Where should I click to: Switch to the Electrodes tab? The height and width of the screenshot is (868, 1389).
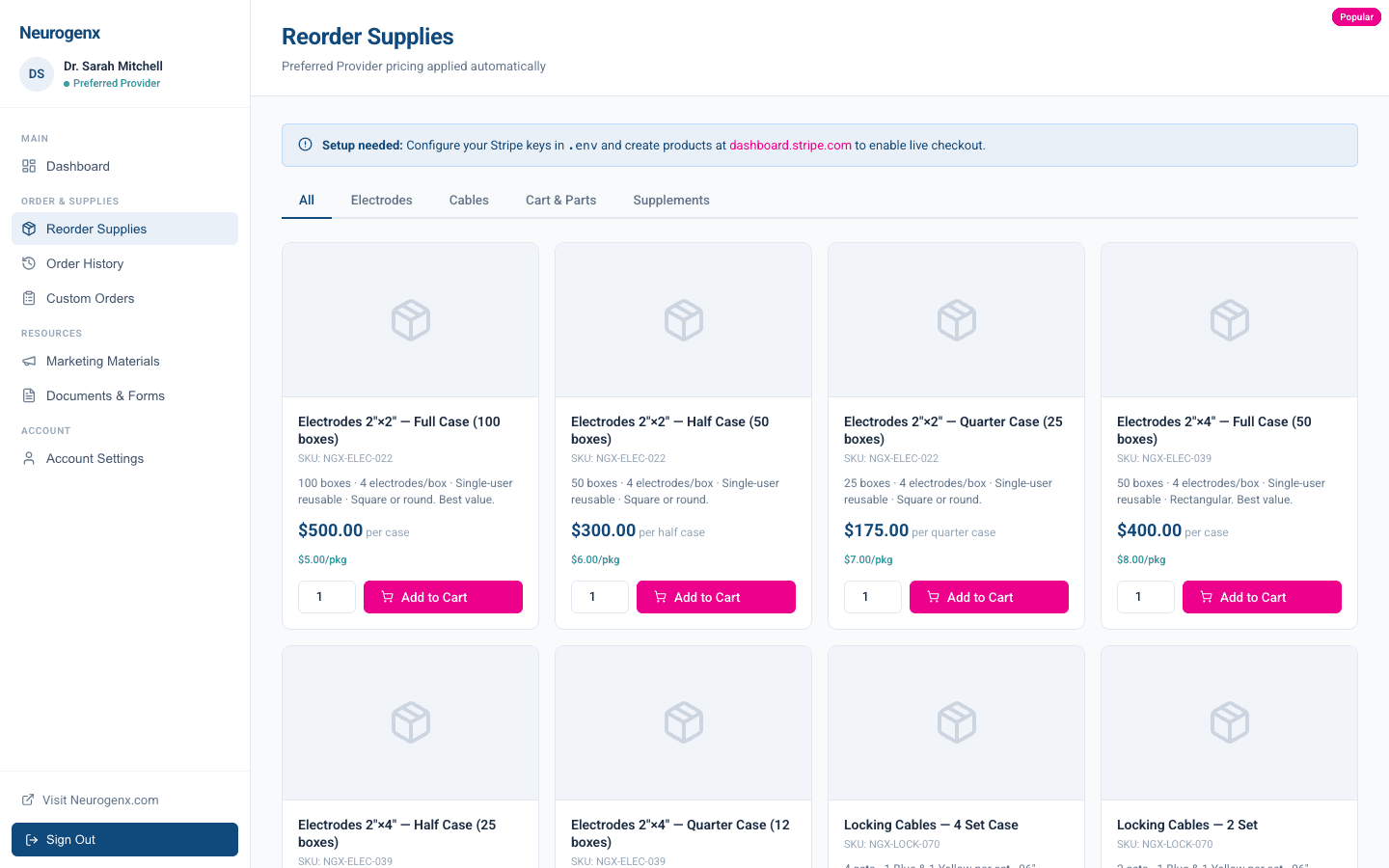click(x=381, y=200)
